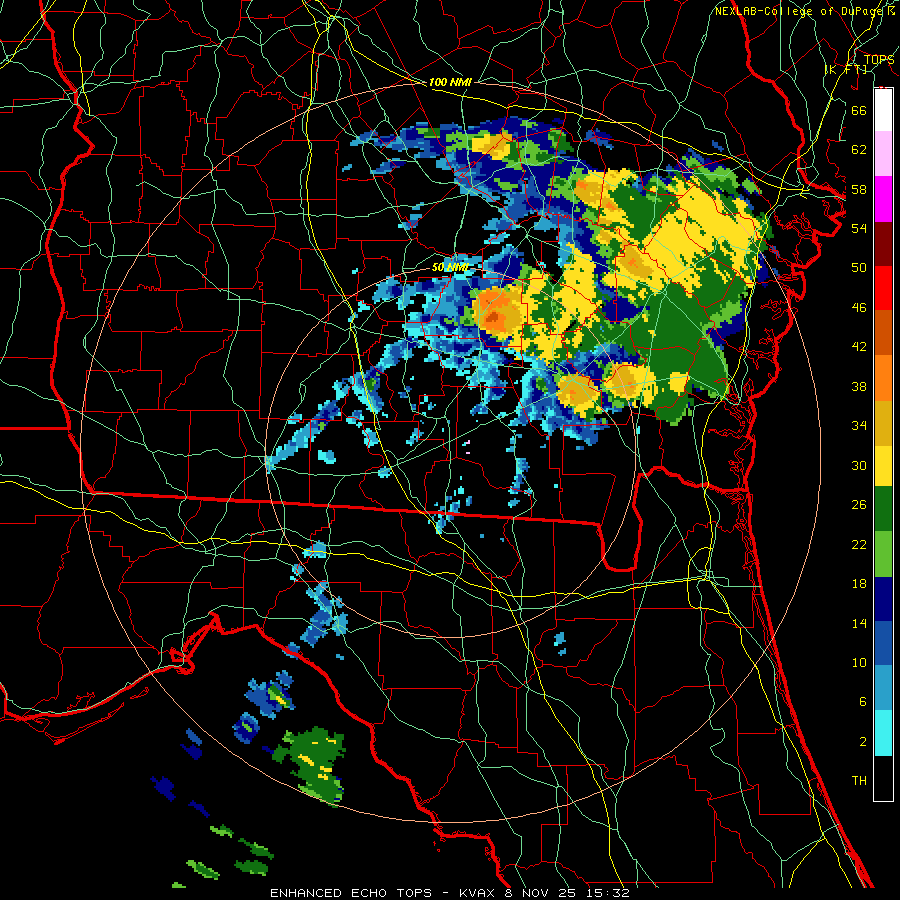Click the 38 legend value
This screenshot has width=900, height=900.
click(x=859, y=386)
